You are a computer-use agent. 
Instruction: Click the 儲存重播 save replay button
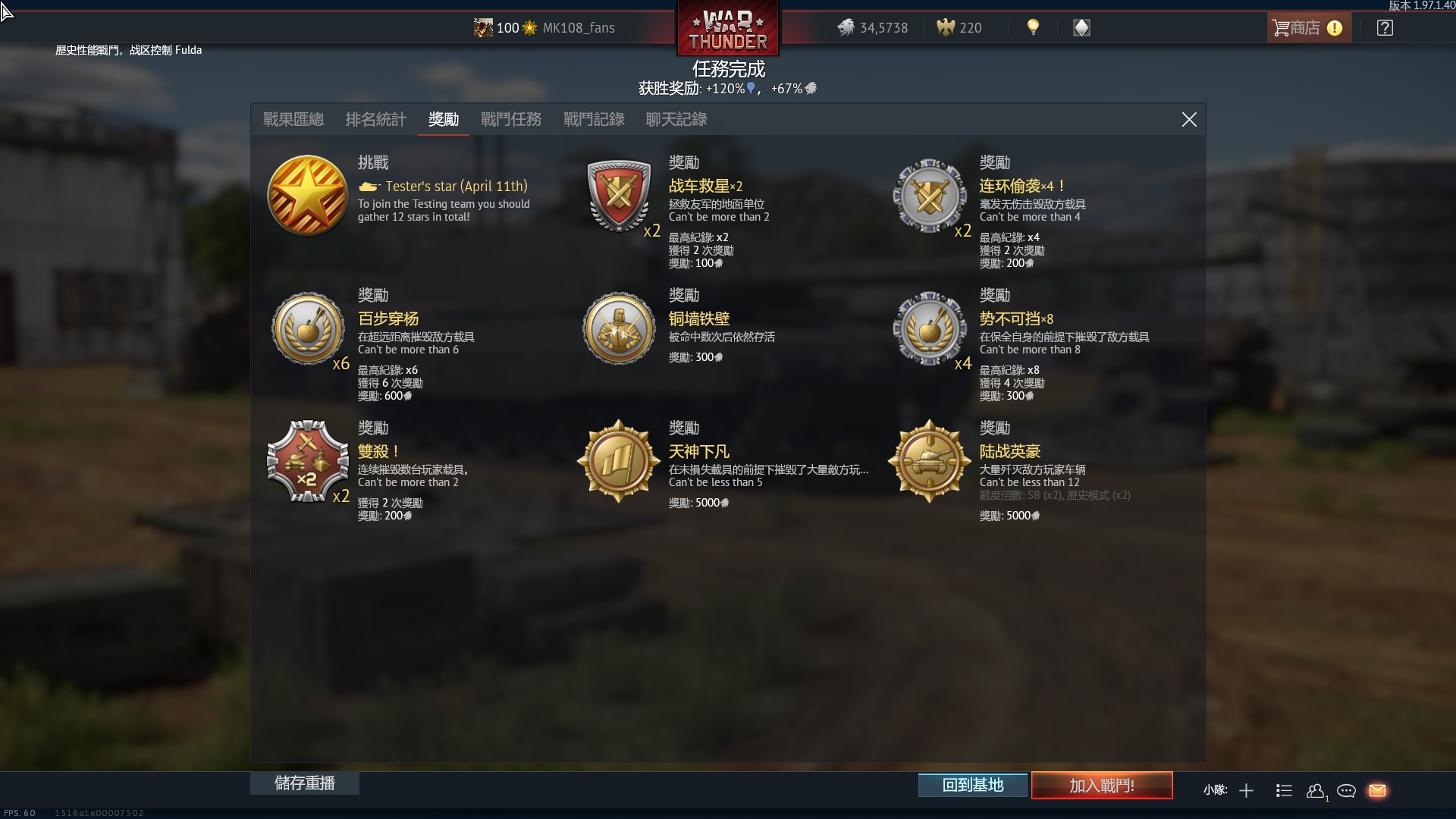[x=305, y=783]
